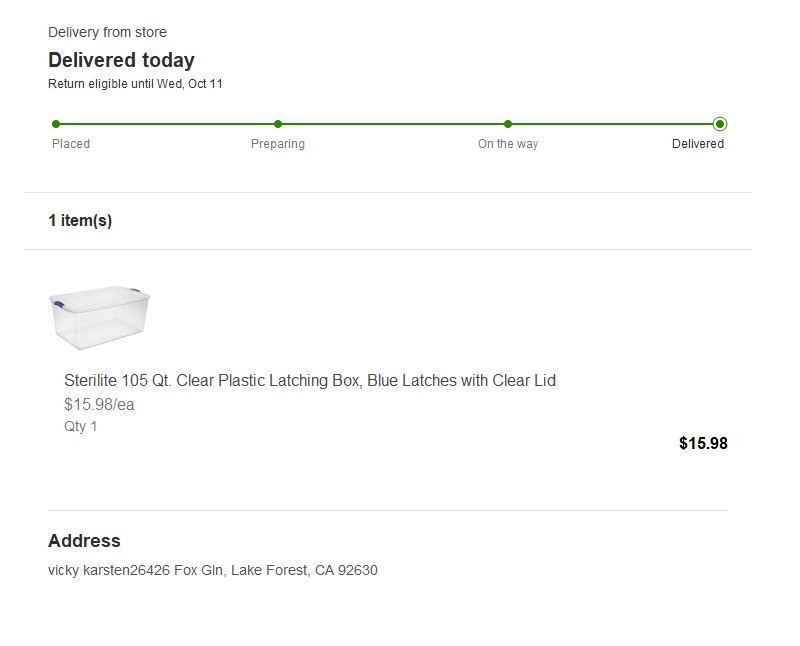Screen dimensions: 800x646
Task: Click the Qty 1 quantity text
Action: coord(81,427)
